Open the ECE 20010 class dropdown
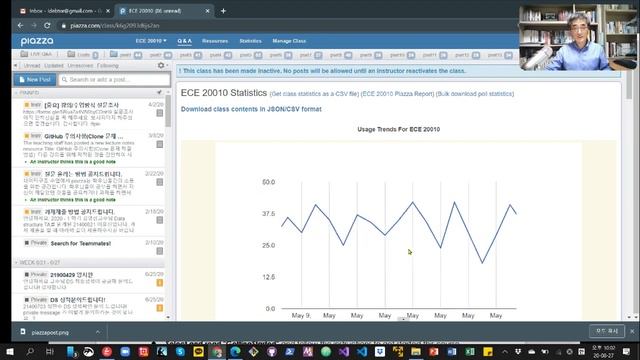 (151, 41)
